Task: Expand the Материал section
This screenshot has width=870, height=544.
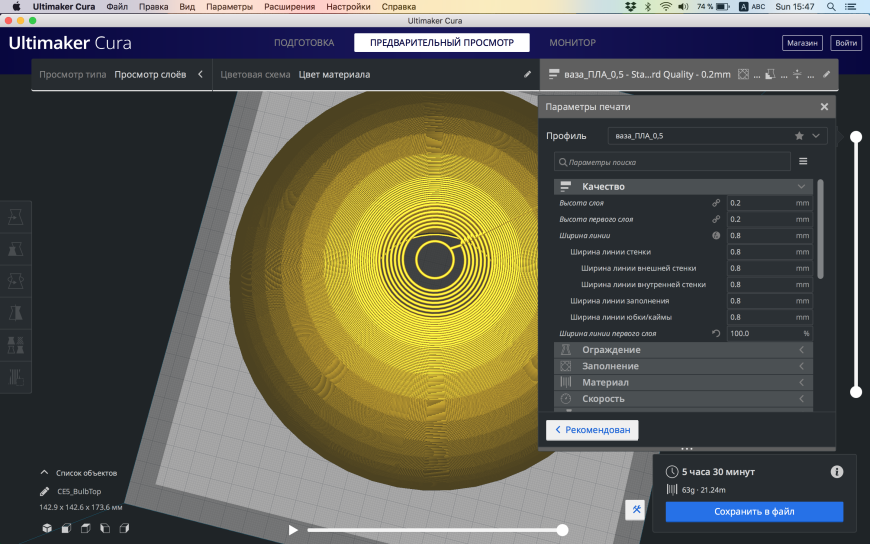Action: click(x=684, y=382)
